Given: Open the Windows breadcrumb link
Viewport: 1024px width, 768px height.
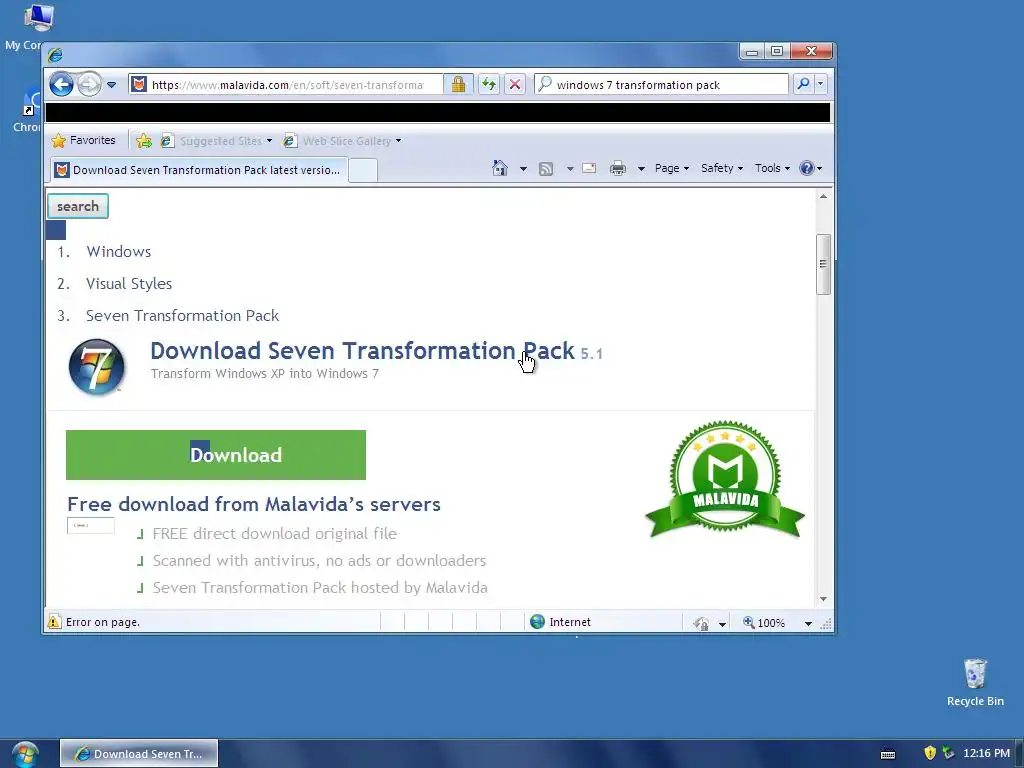Looking at the screenshot, I should [118, 251].
